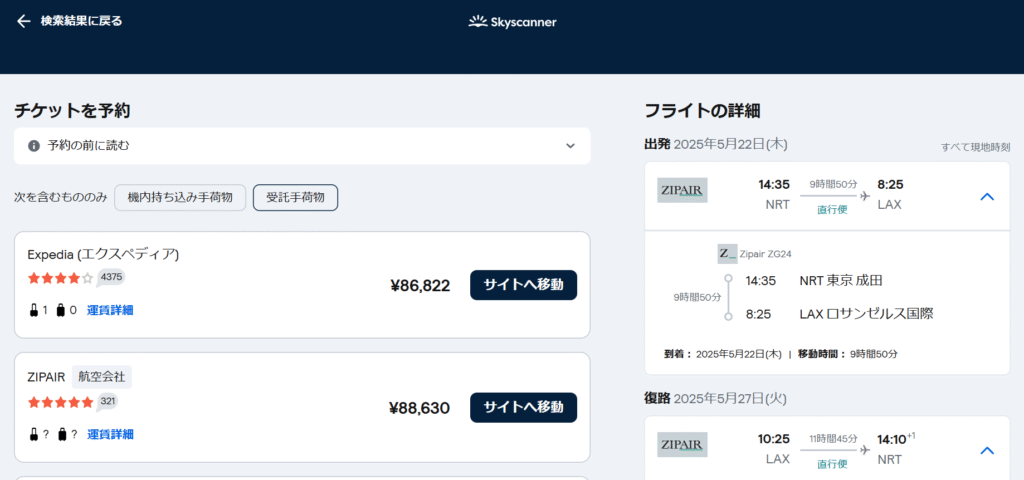The image size is (1024, 480).
Task: Toggle the 機内持ち込み手荷物 filter
Action: click(x=180, y=198)
